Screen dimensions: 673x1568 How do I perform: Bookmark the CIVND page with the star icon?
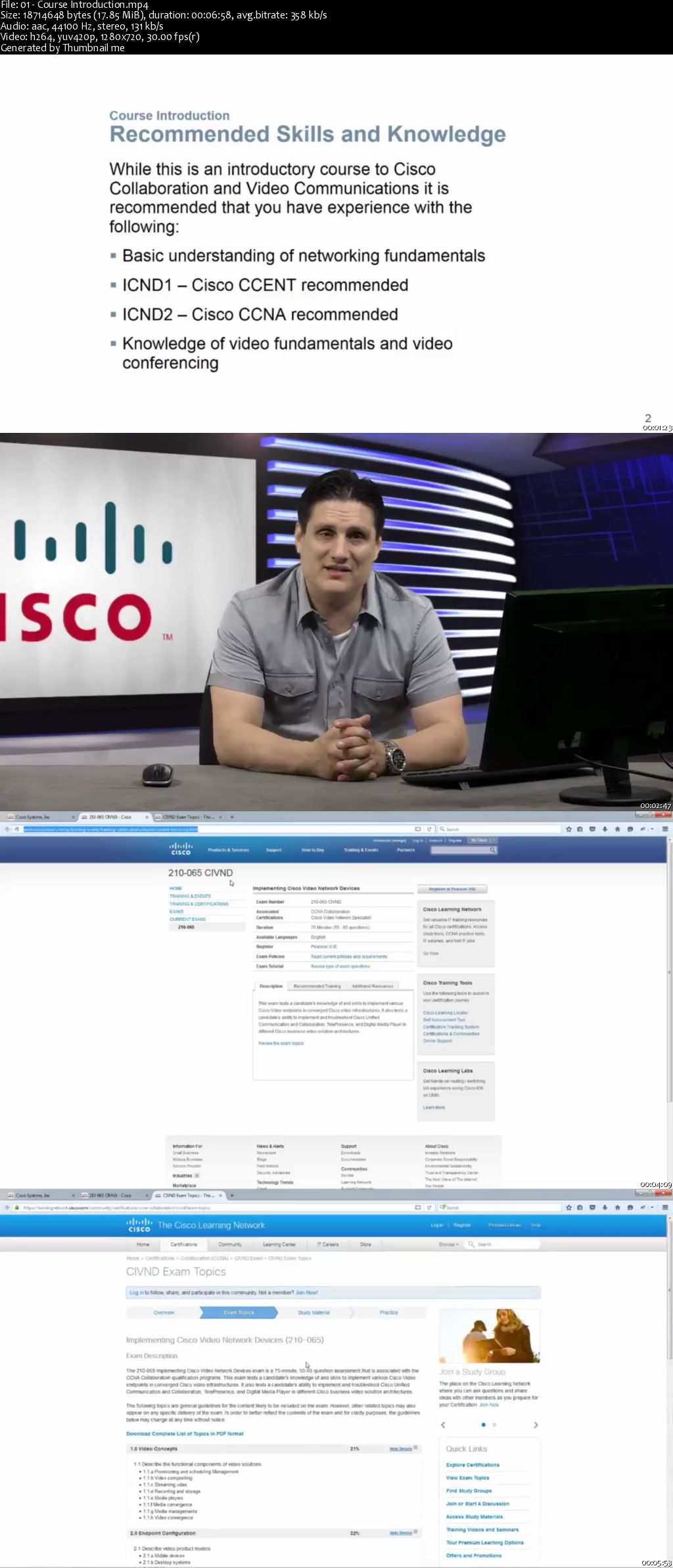pyautogui.click(x=569, y=829)
